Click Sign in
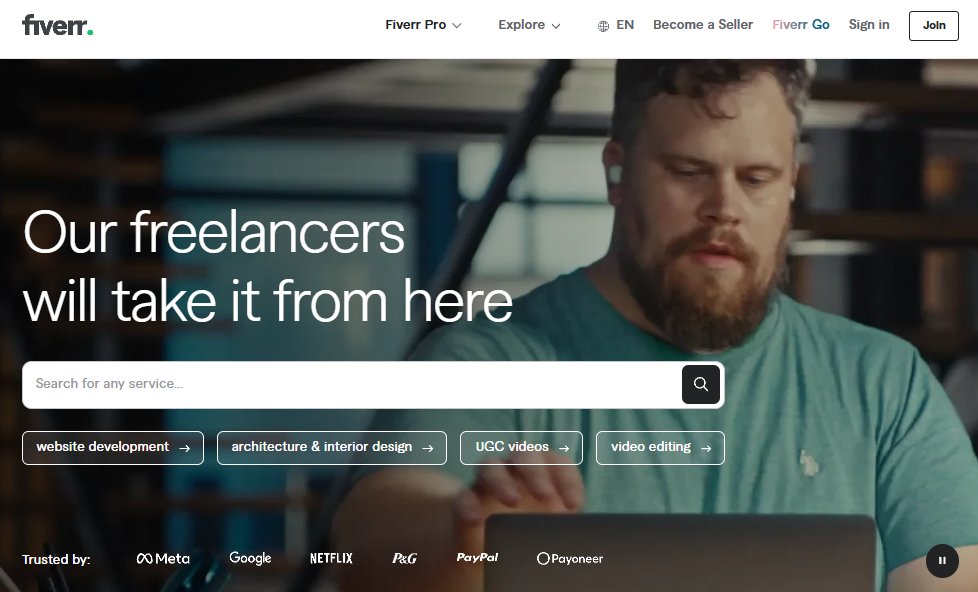Viewport: 978px width, 592px height. coord(869,25)
